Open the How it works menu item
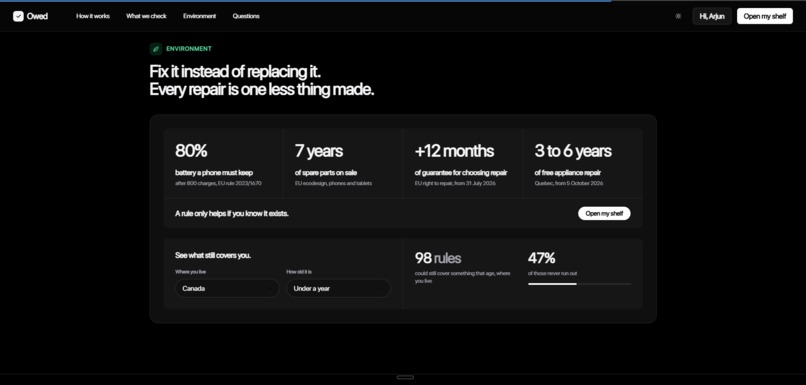The width and height of the screenshot is (806, 385). coord(93,16)
